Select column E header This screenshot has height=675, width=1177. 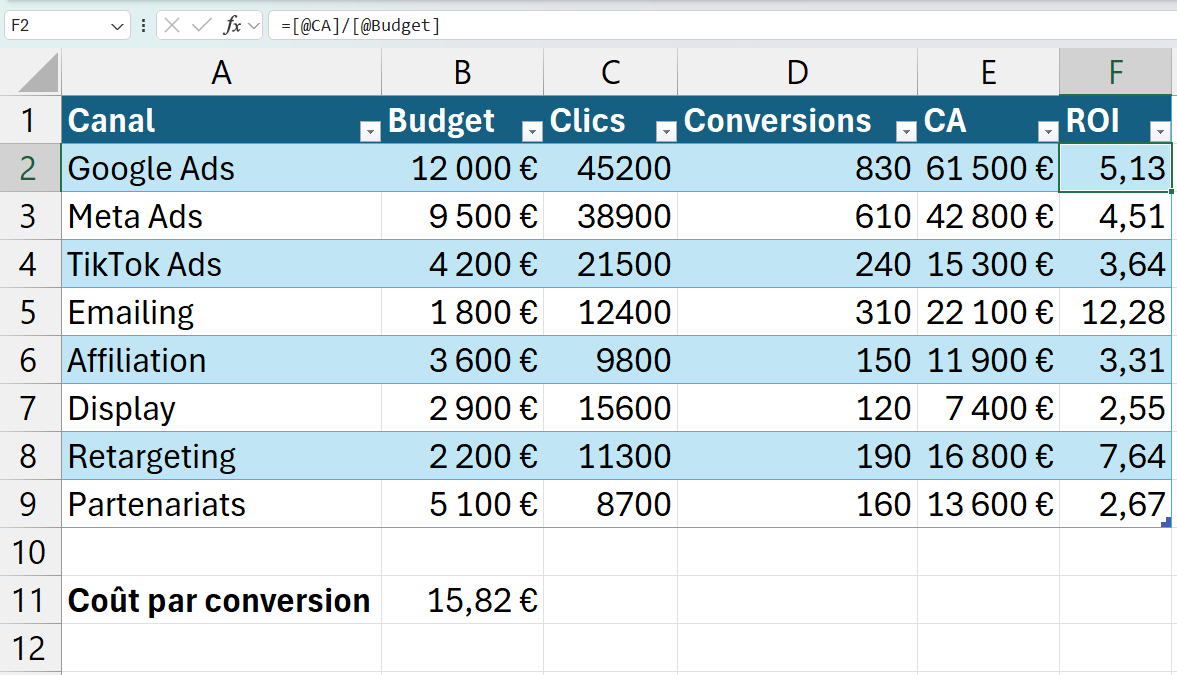pos(989,73)
